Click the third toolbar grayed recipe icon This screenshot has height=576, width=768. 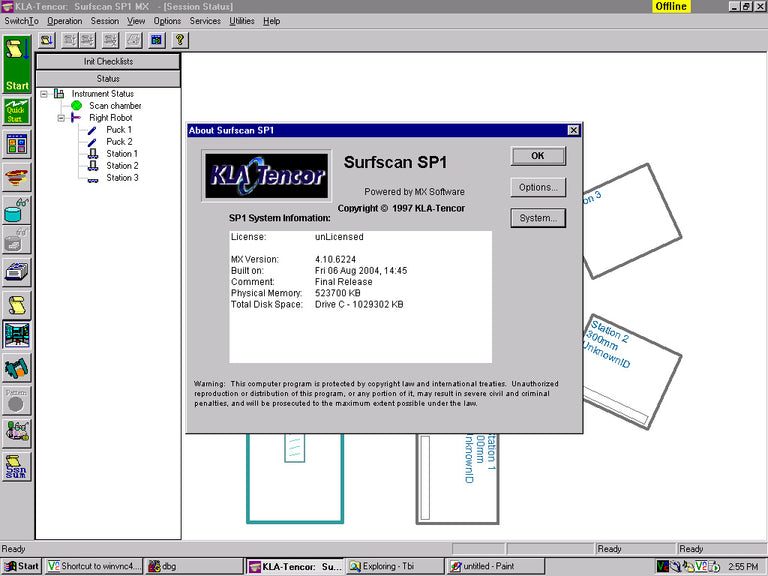click(x=88, y=40)
